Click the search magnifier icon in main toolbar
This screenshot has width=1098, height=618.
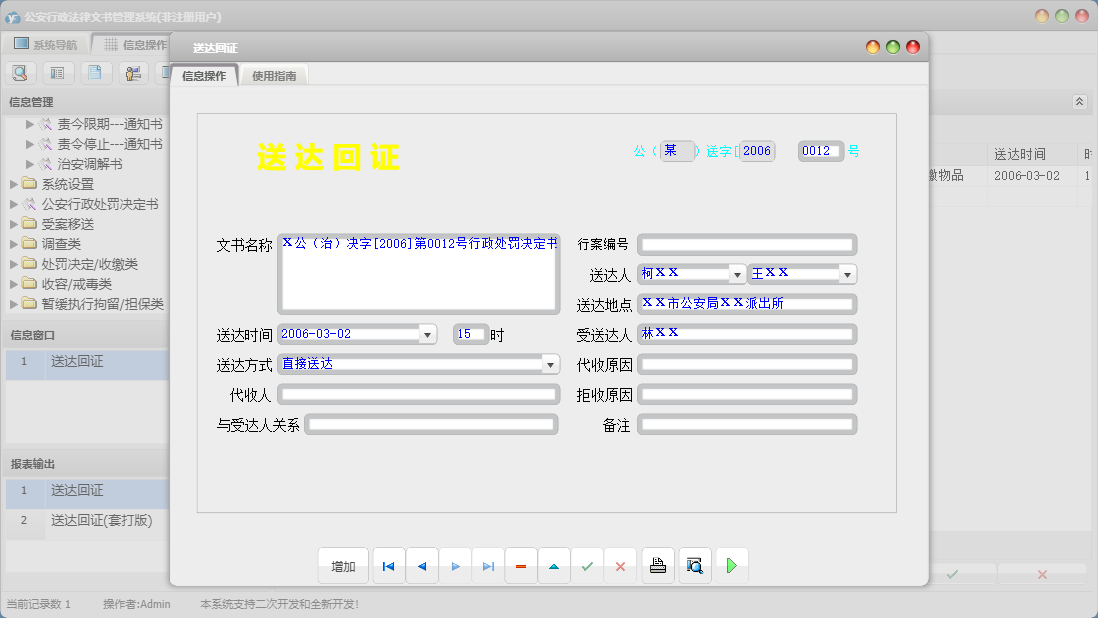click(x=21, y=72)
